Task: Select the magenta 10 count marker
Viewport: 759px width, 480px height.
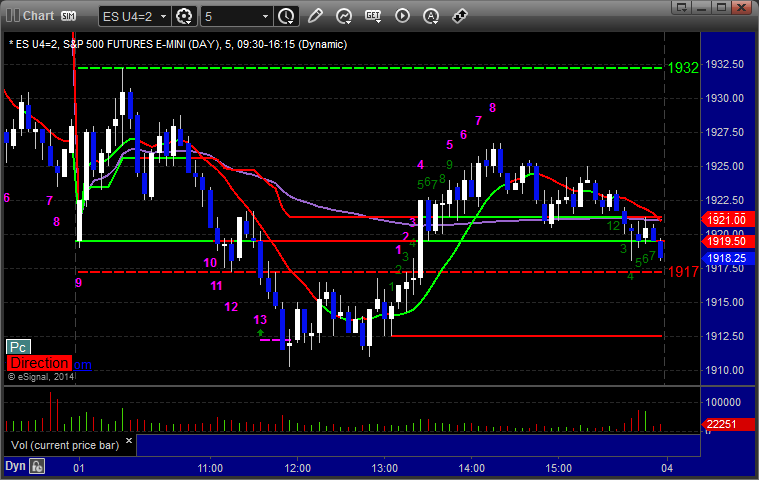Action: pos(210,263)
